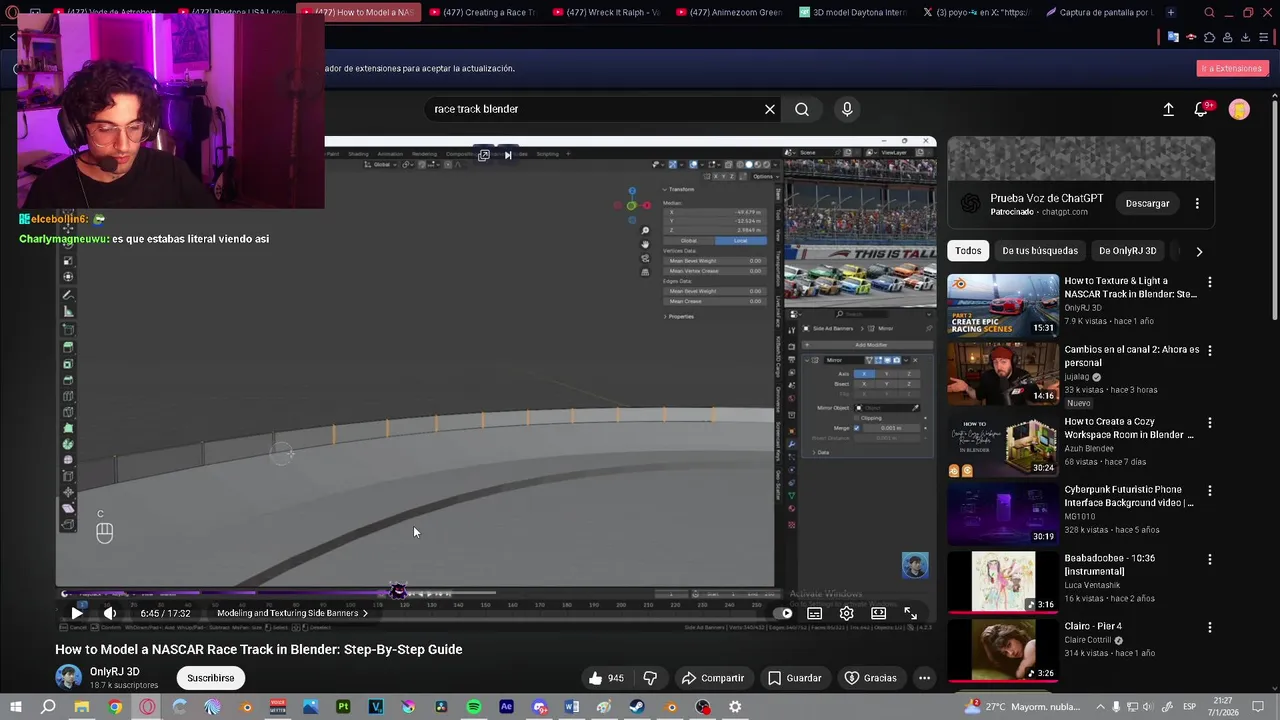Click the video progress bar
This screenshot has width=1280, height=720.
click(496, 593)
